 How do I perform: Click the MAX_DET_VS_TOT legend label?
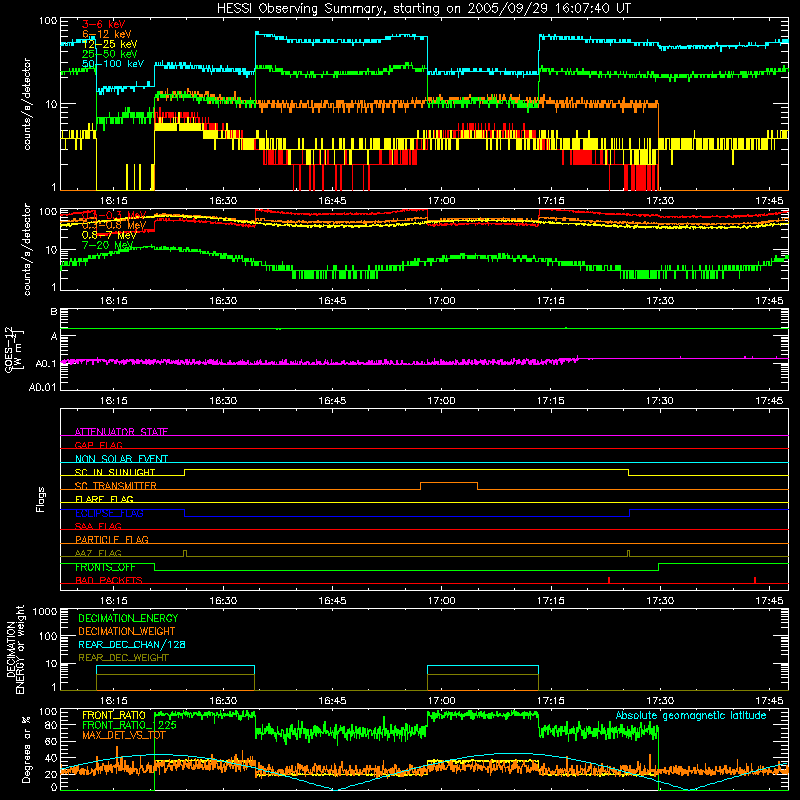click(x=123, y=735)
